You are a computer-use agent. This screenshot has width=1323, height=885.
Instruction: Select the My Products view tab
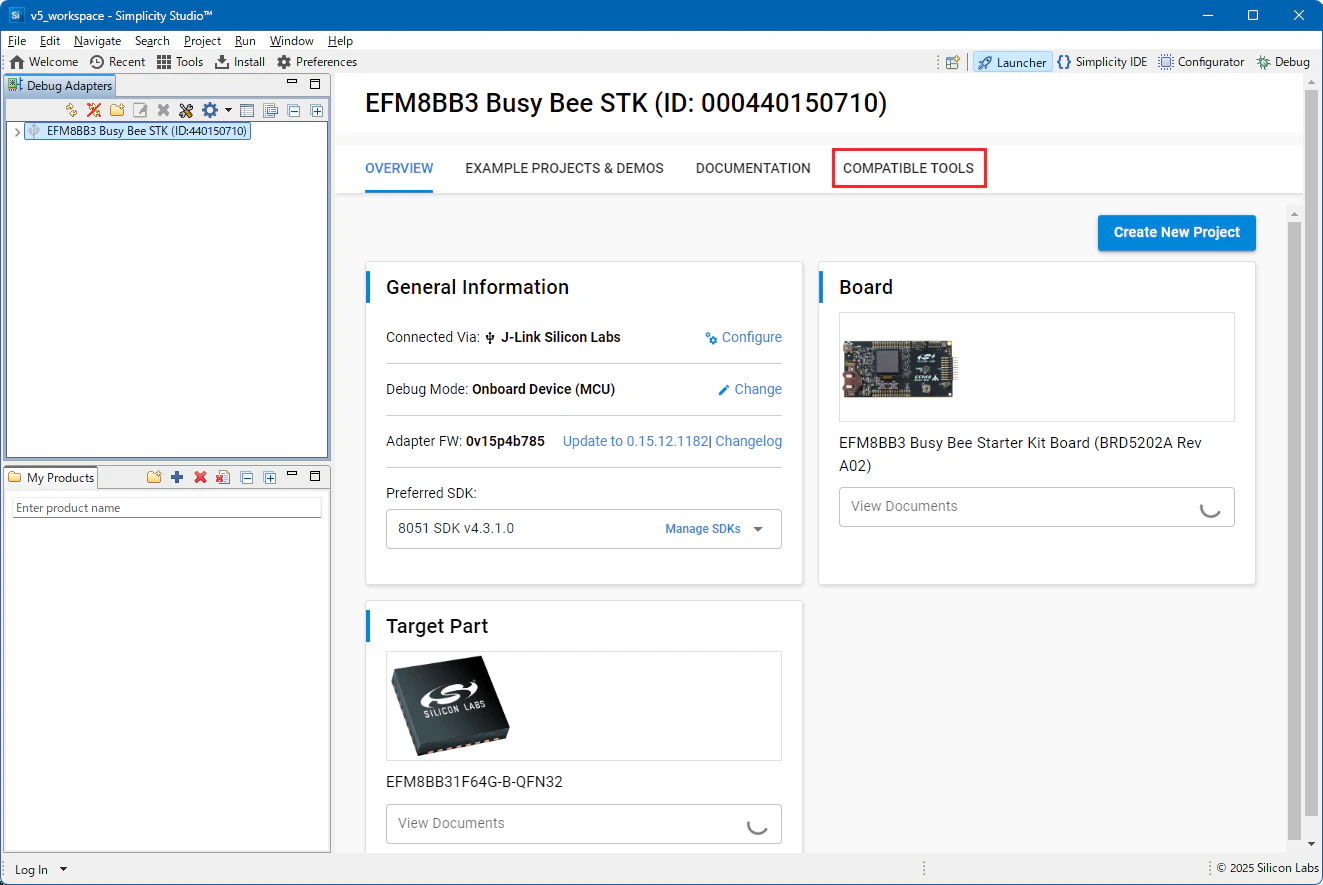tap(51, 477)
